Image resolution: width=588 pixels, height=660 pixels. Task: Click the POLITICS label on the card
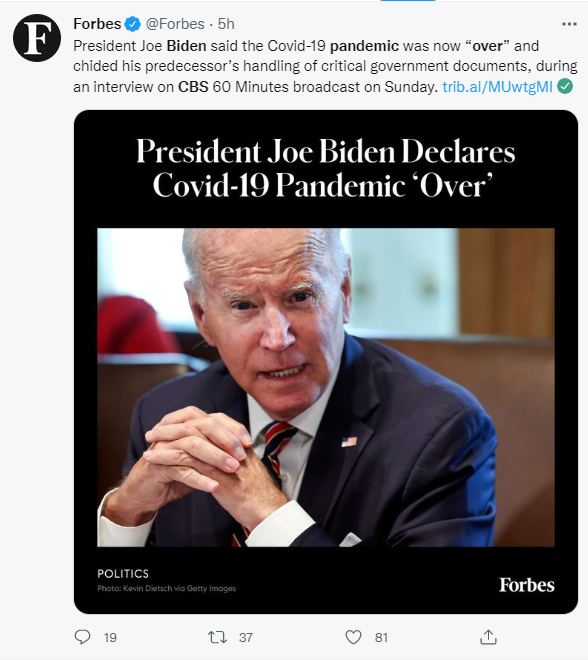pos(123,574)
